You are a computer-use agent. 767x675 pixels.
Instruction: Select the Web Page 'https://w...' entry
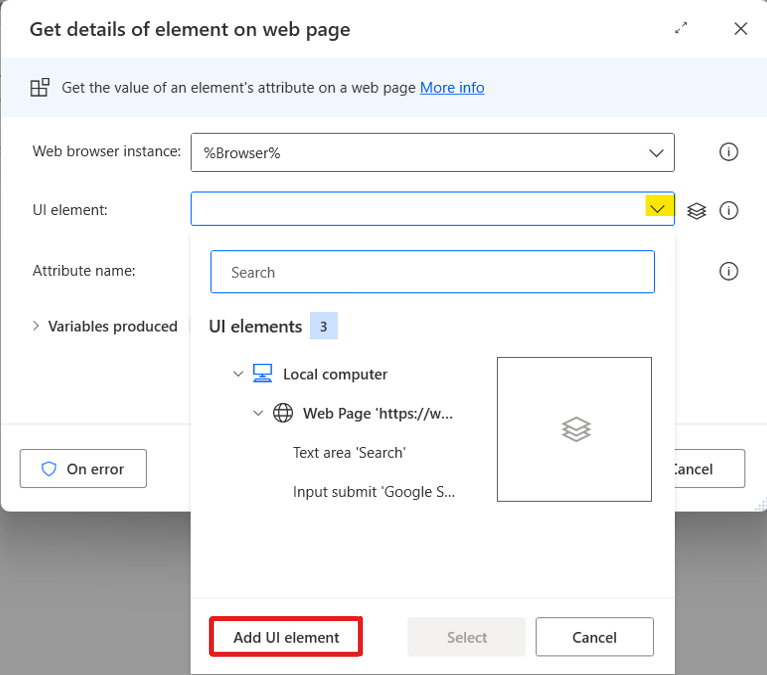[x=378, y=413]
